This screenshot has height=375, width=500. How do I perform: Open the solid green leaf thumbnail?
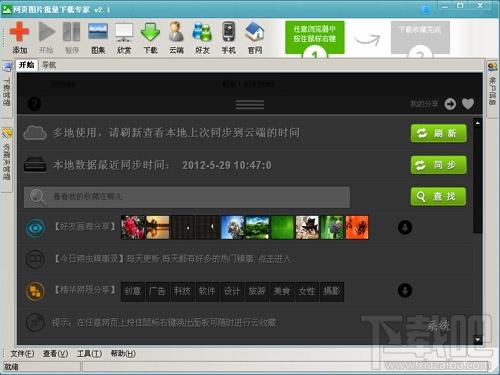click(x=282, y=227)
